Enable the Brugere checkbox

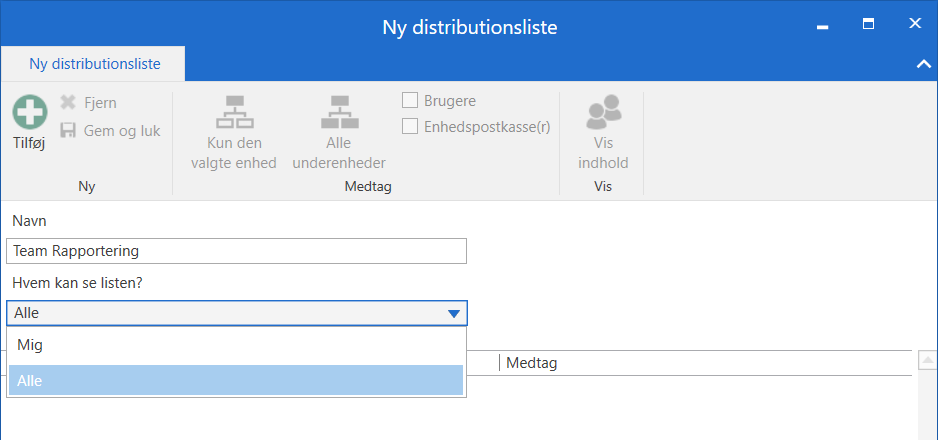410,100
